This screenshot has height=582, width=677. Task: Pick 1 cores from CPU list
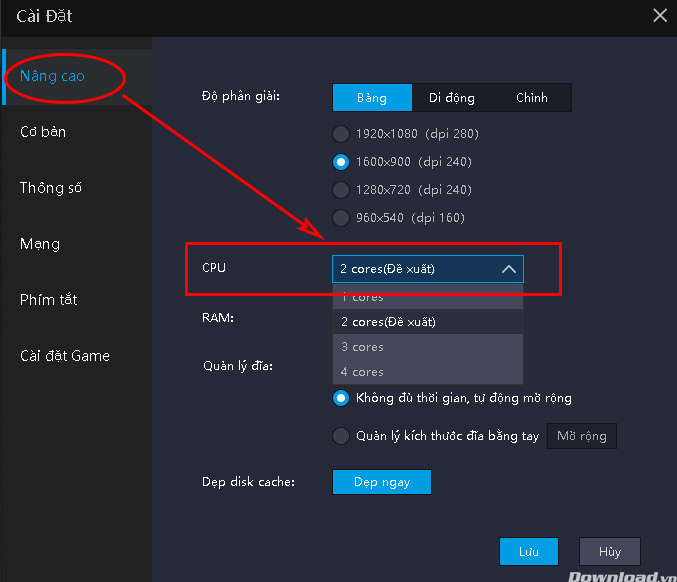428,297
